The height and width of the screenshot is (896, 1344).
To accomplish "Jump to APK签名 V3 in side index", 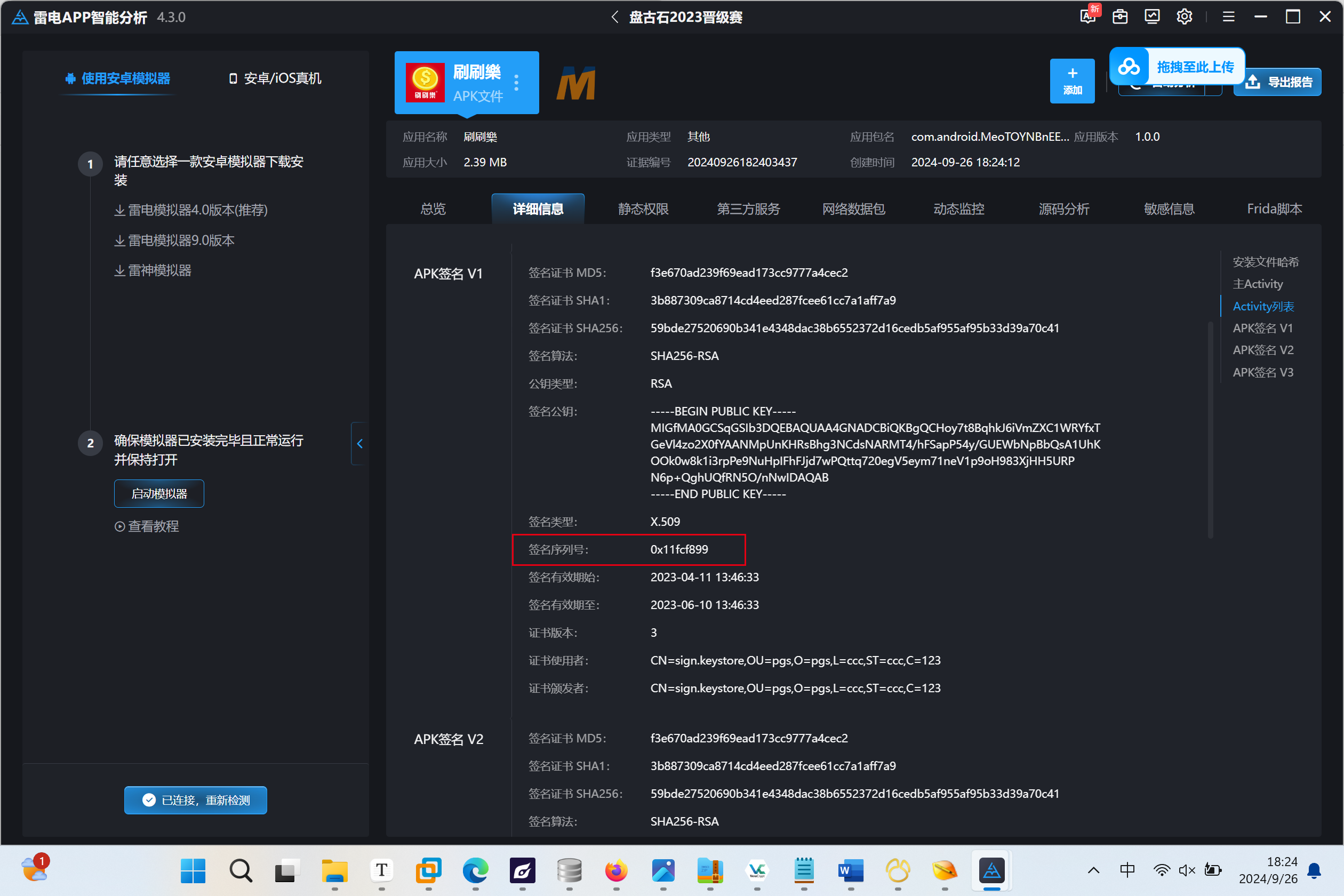I will click(1262, 373).
